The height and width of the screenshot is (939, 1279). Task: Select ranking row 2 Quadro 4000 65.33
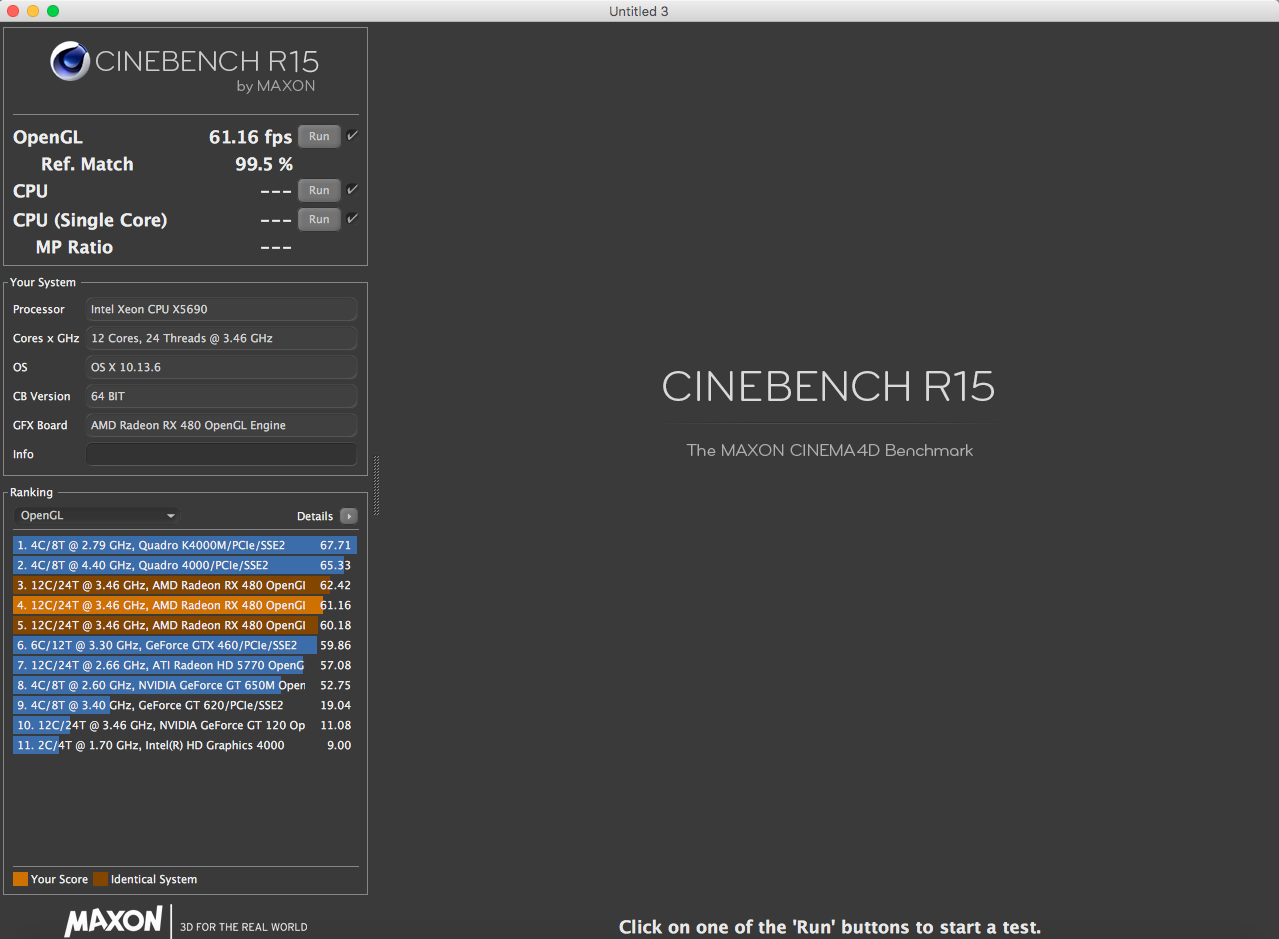tap(185, 565)
